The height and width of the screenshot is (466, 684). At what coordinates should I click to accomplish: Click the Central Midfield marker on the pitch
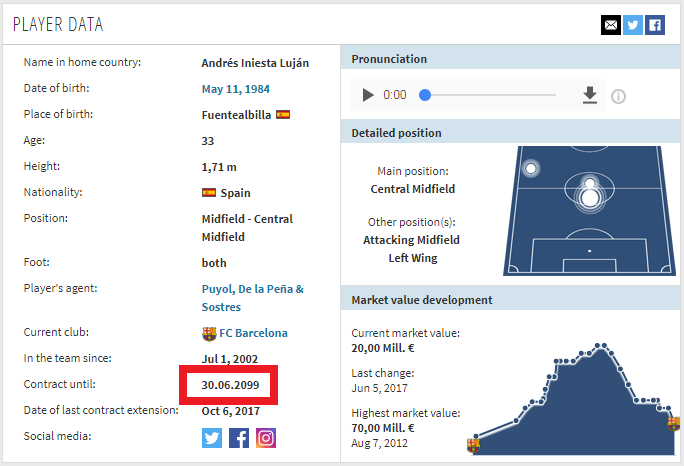(589, 192)
